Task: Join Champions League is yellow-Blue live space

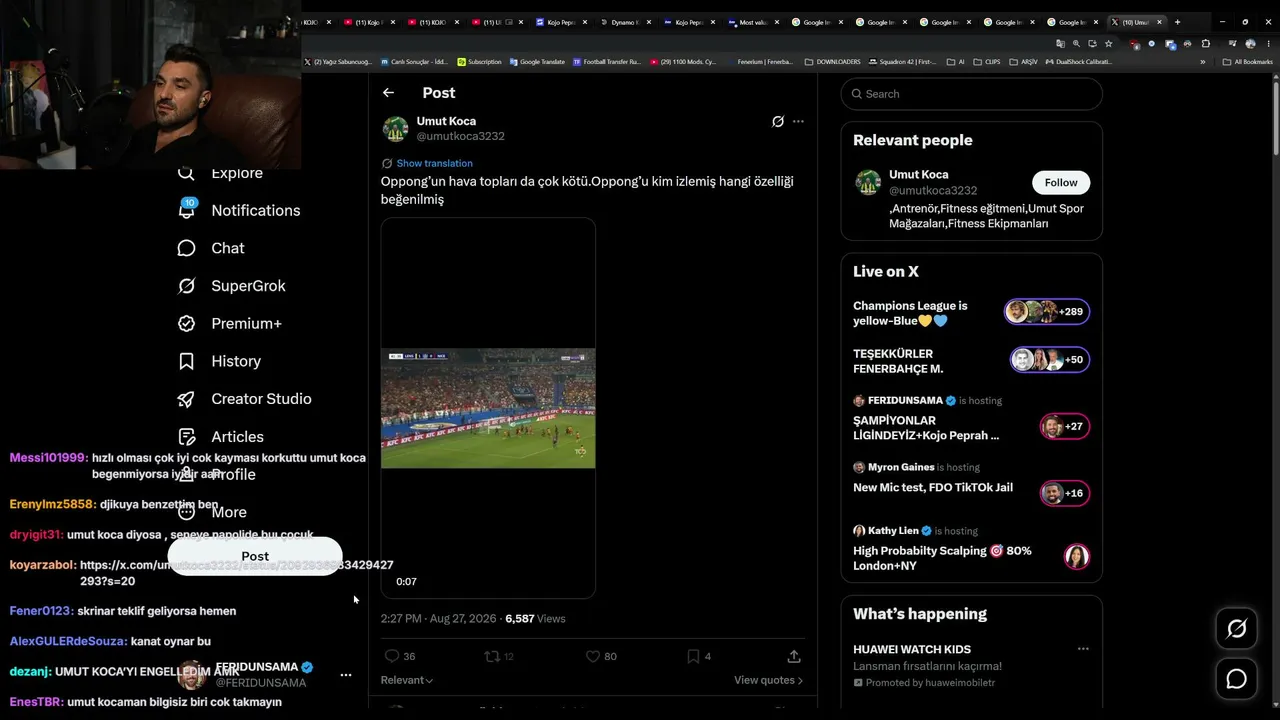Action: click(x=971, y=313)
